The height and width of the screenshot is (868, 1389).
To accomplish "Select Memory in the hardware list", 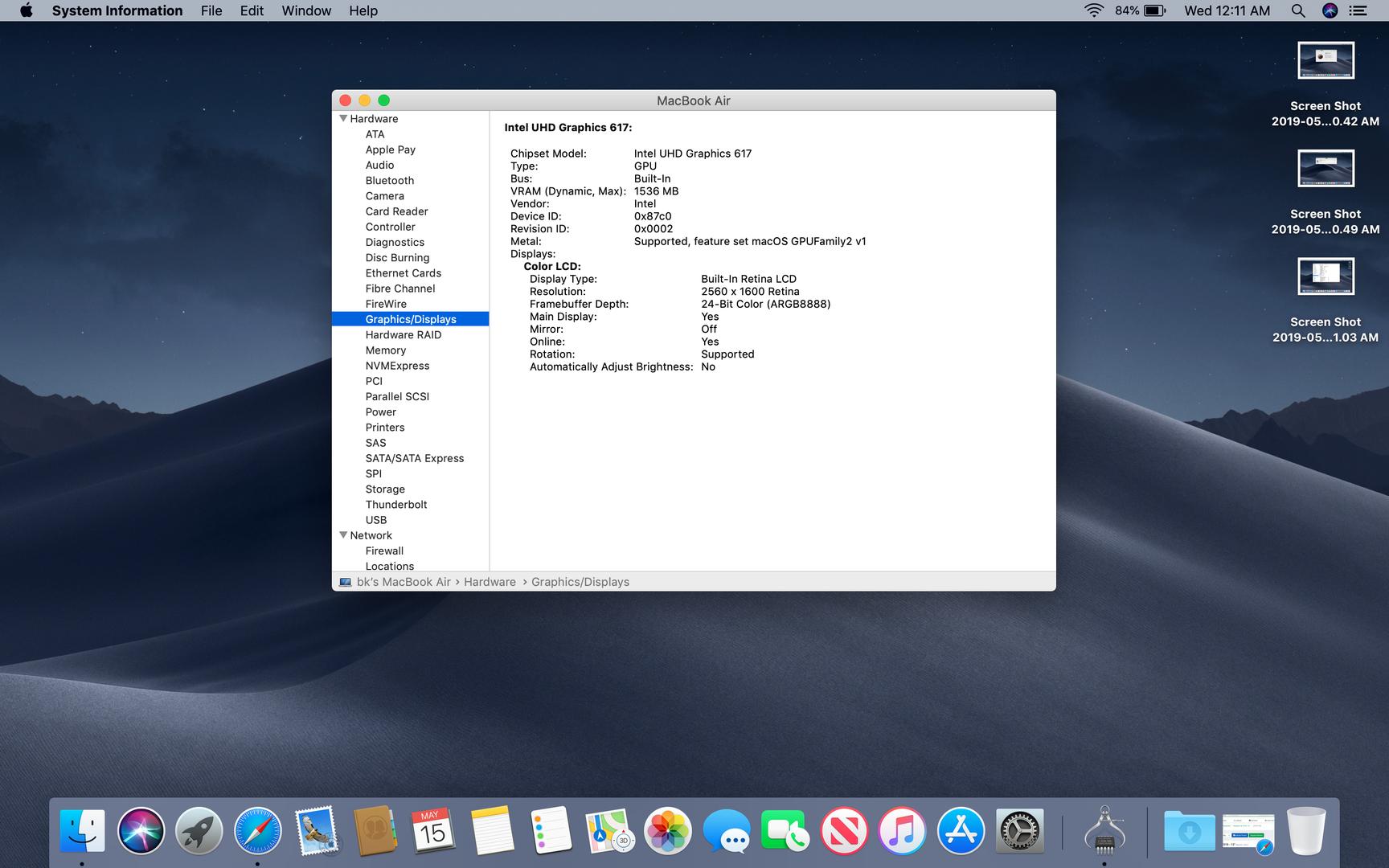I will (386, 350).
